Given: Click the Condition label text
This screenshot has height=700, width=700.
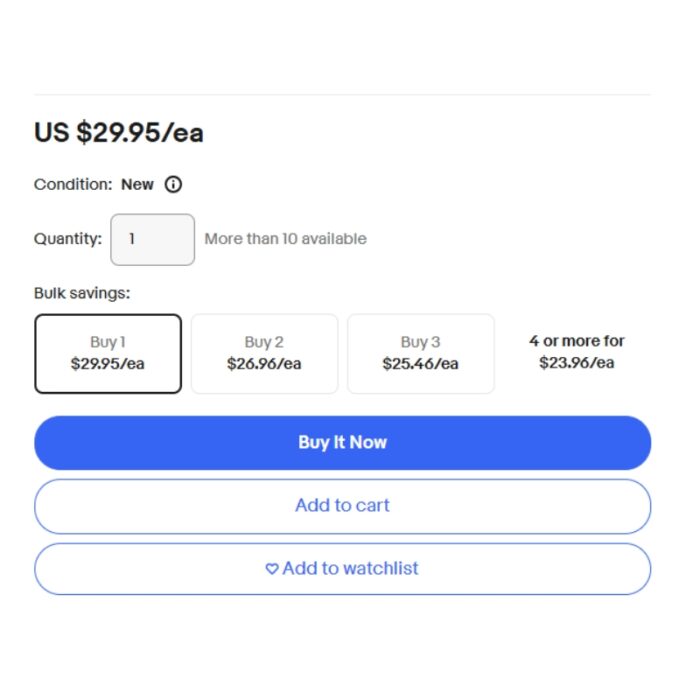Looking at the screenshot, I should click(x=73, y=185).
